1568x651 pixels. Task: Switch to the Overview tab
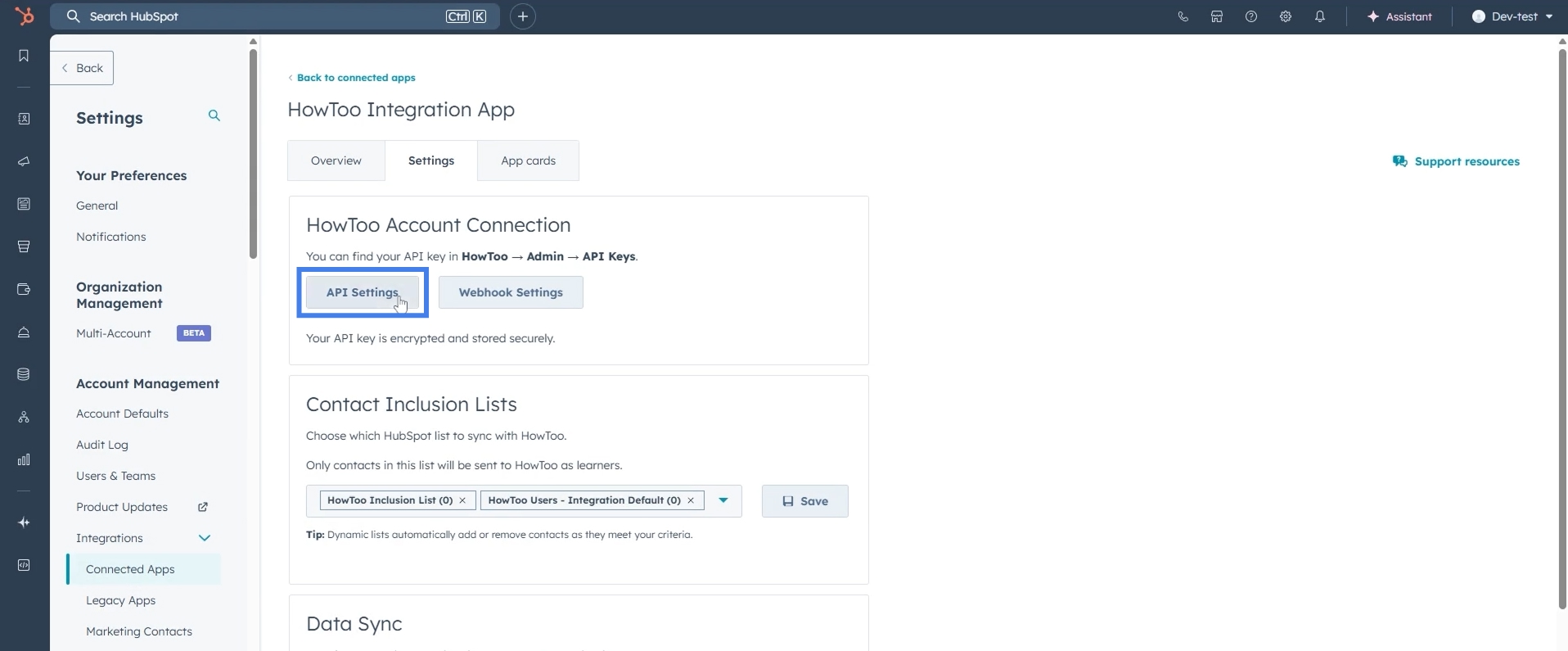(336, 160)
